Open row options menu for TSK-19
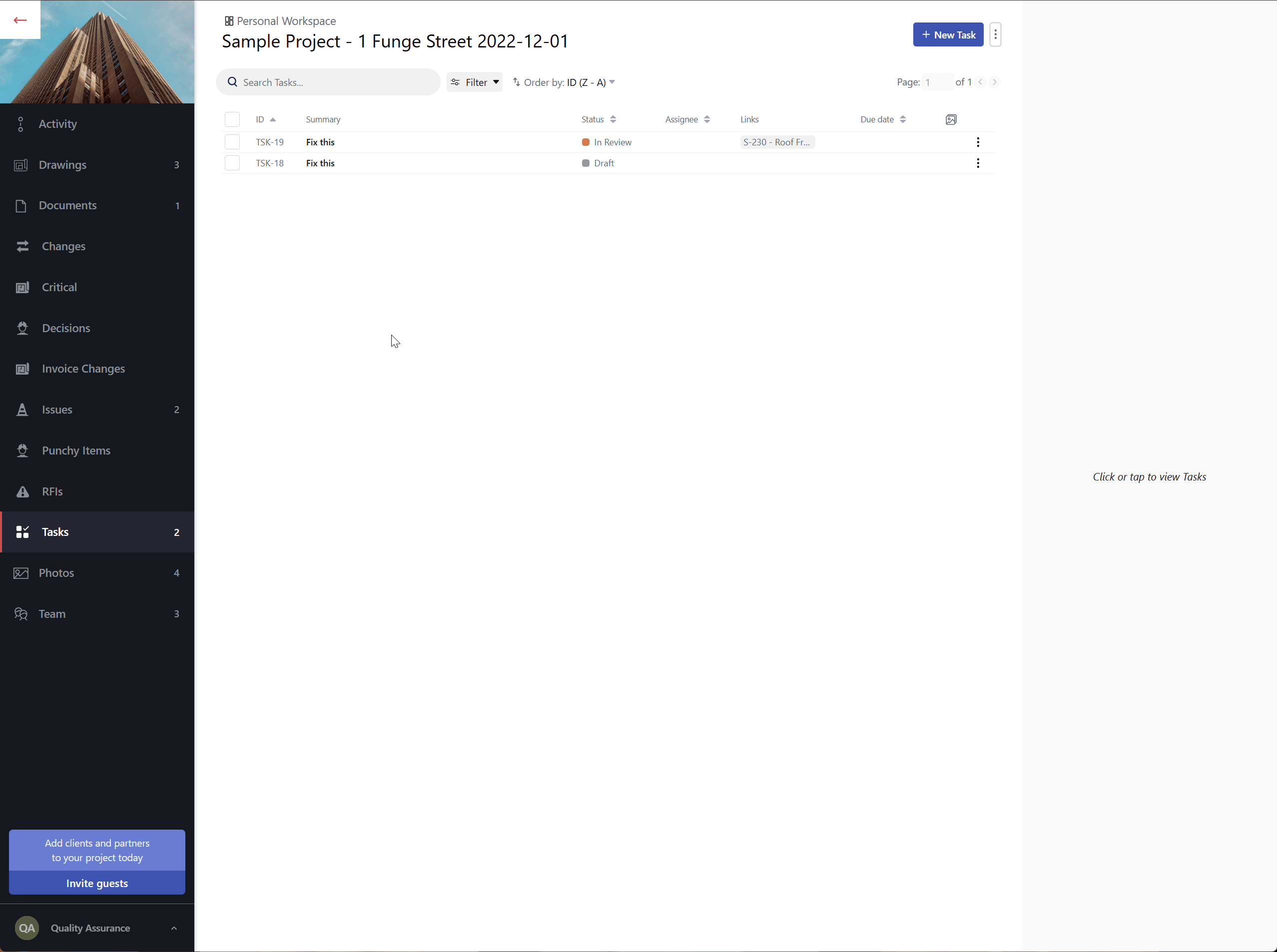 pyautogui.click(x=978, y=142)
